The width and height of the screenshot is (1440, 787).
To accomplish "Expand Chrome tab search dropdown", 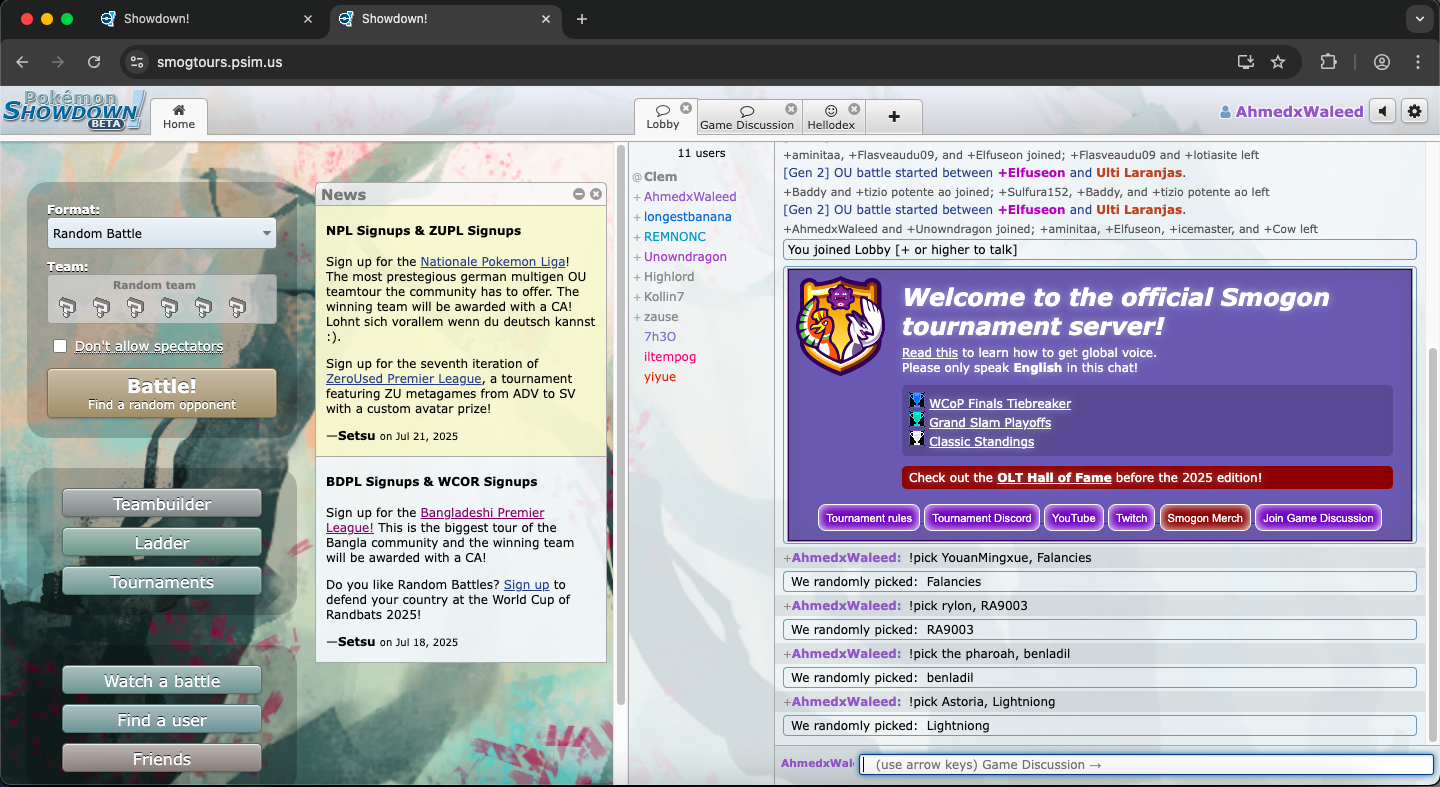I will (1418, 19).
